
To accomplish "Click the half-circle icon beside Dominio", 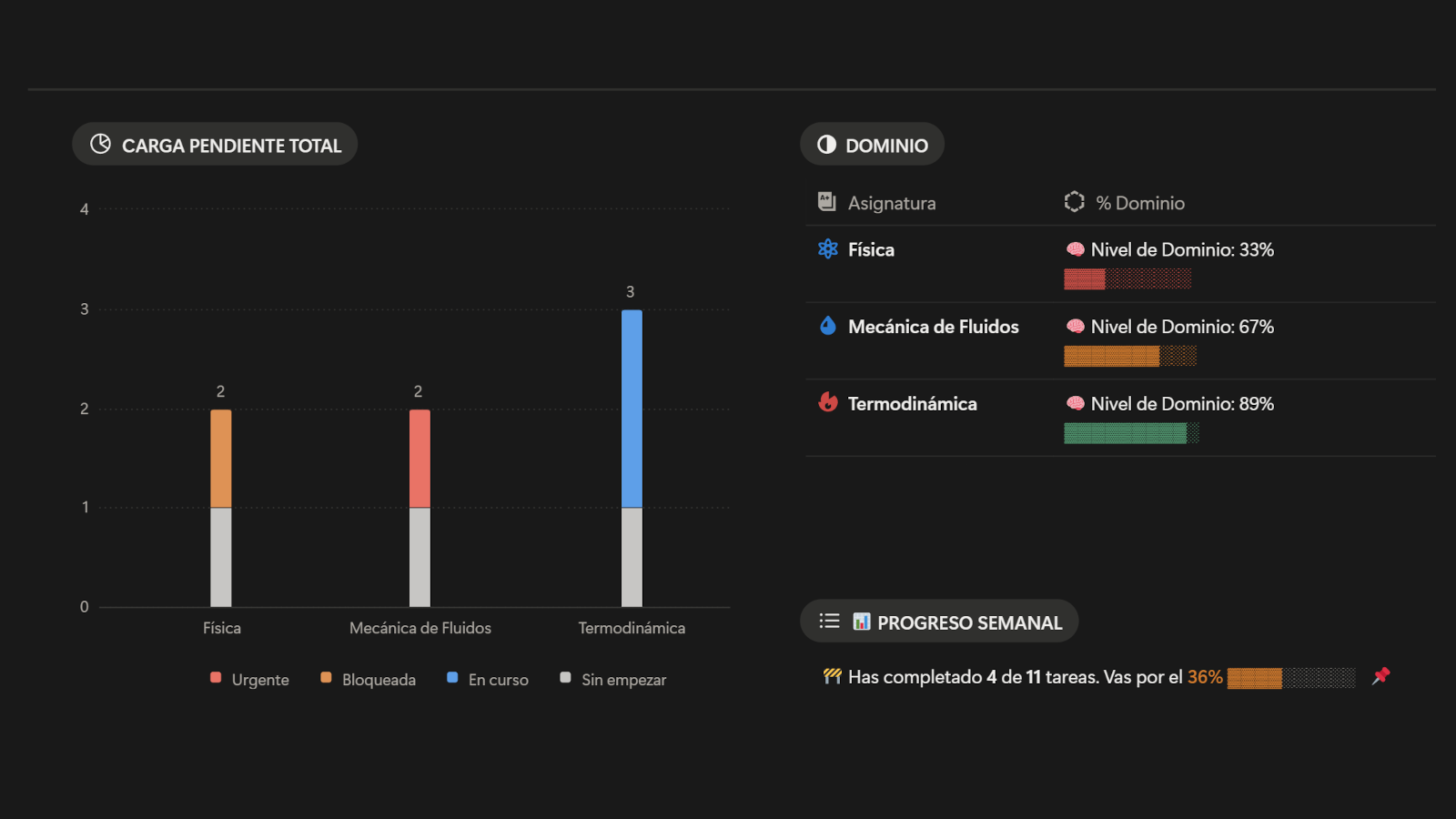I will (x=826, y=144).
